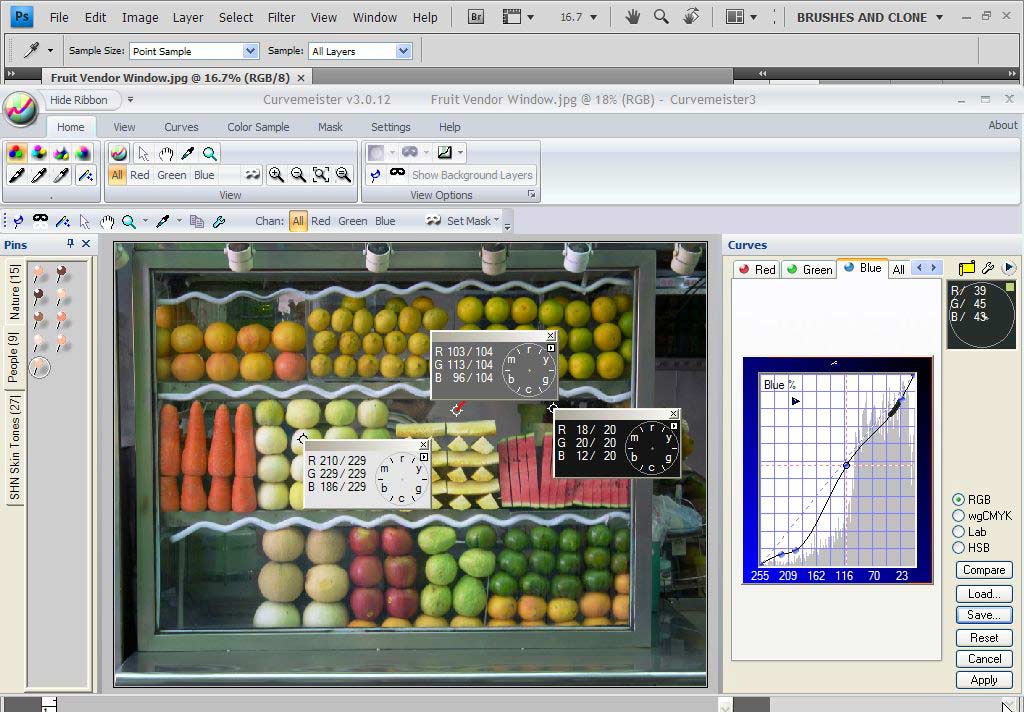Screen dimensions: 1024x712
Task: Open the eyedropper tool preset picker arrow
Action: pyautogui.click(x=50, y=50)
